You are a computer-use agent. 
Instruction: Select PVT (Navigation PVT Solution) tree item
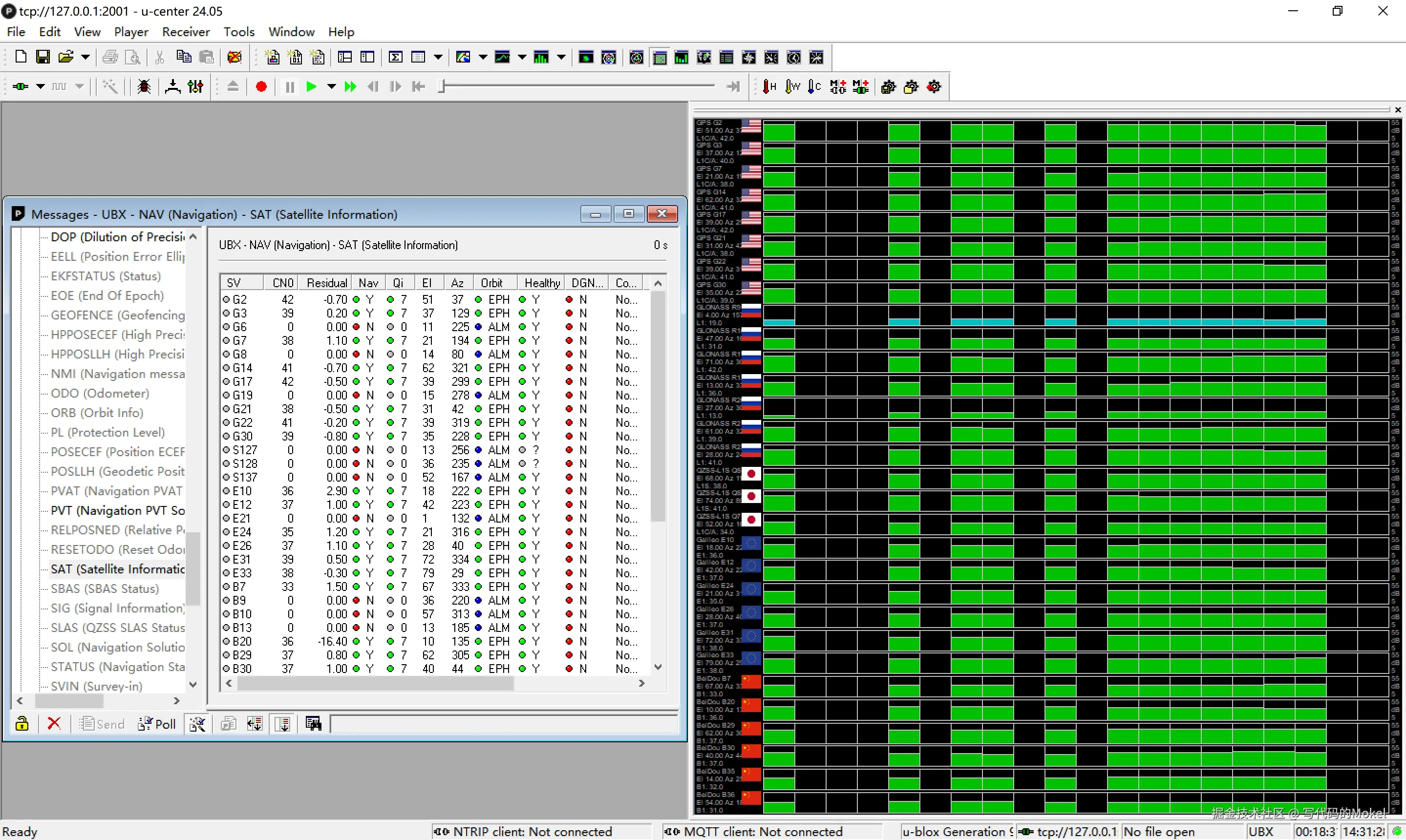coord(117,510)
